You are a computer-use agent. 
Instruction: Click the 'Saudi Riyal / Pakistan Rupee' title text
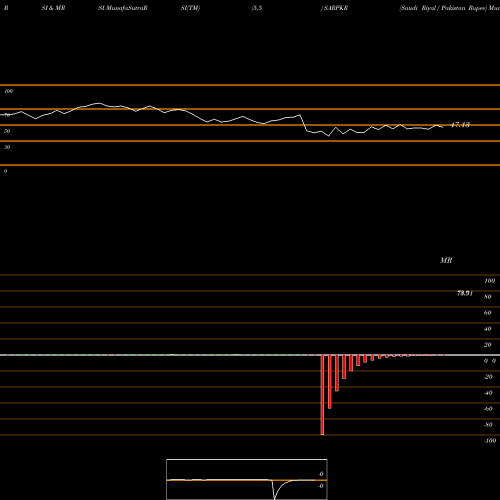coord(442,8)
